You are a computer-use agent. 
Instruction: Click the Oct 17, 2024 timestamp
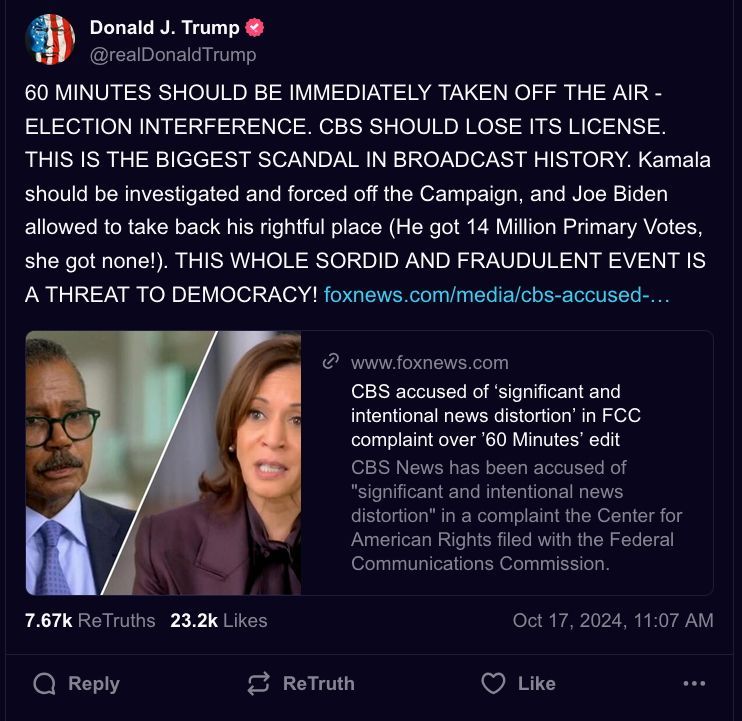(x=612, y=620)
